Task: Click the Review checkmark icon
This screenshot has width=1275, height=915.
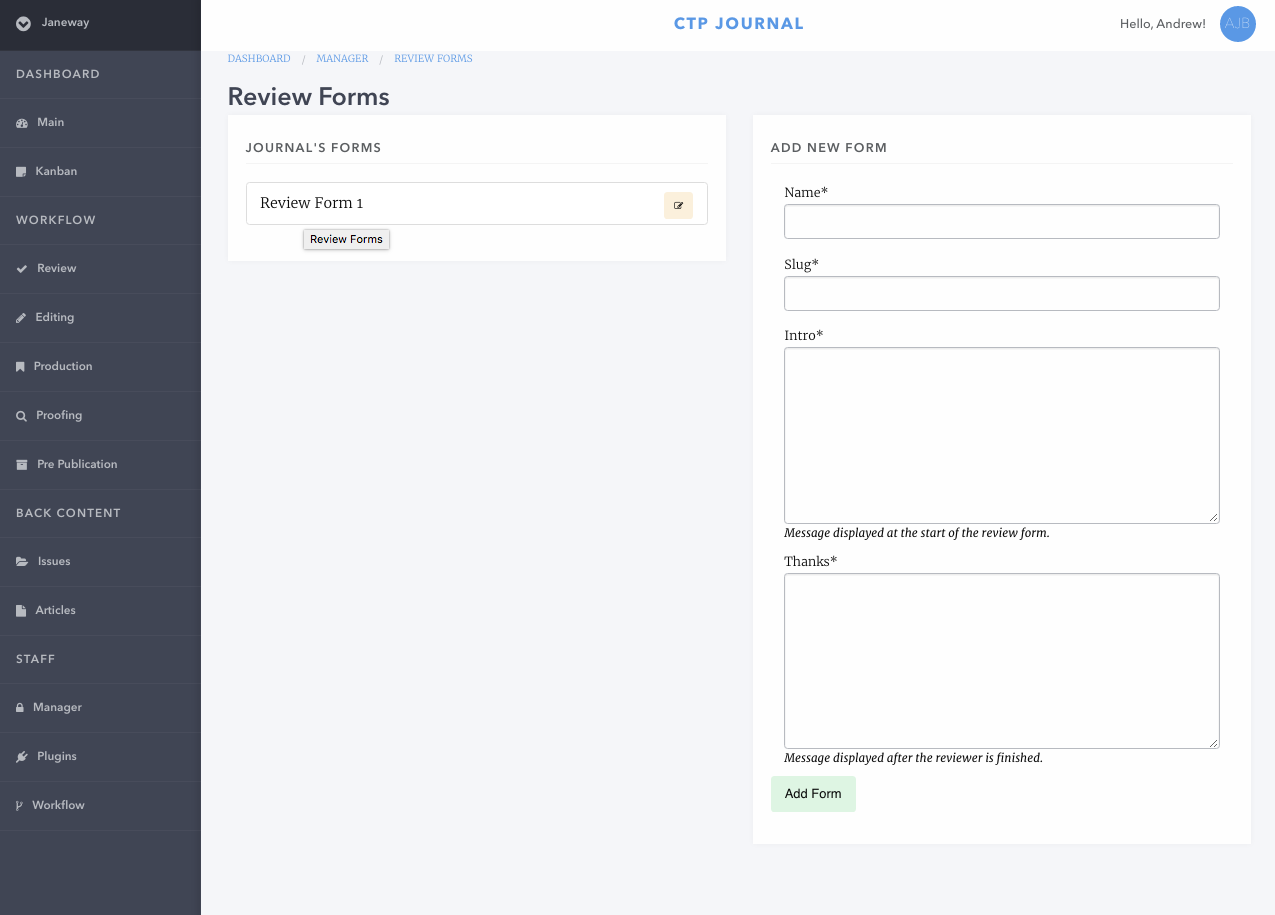Action: (x=20, y=268)
